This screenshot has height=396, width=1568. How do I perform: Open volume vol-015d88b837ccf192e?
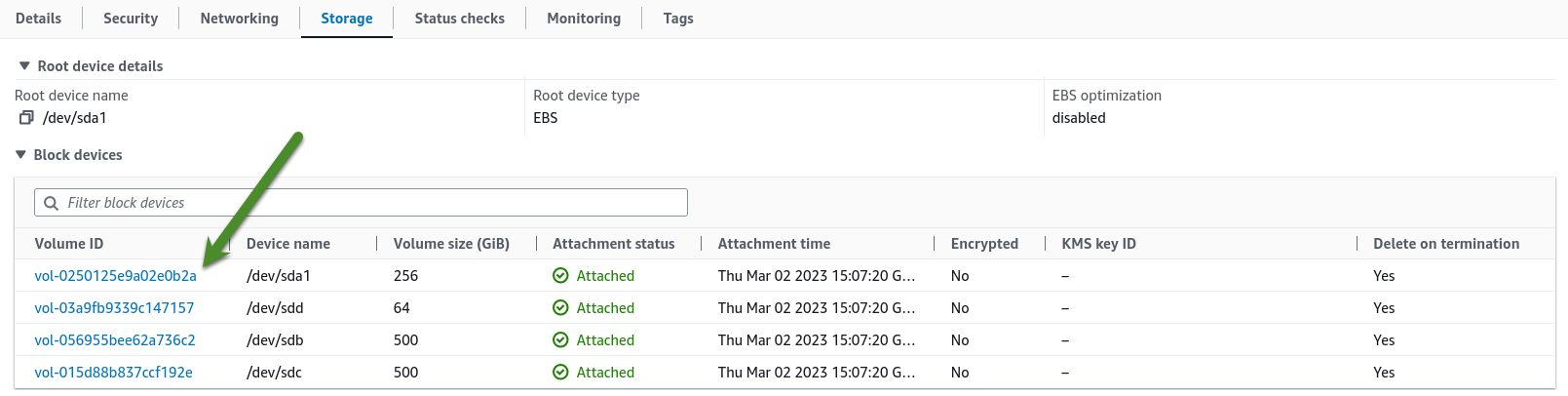113,373
